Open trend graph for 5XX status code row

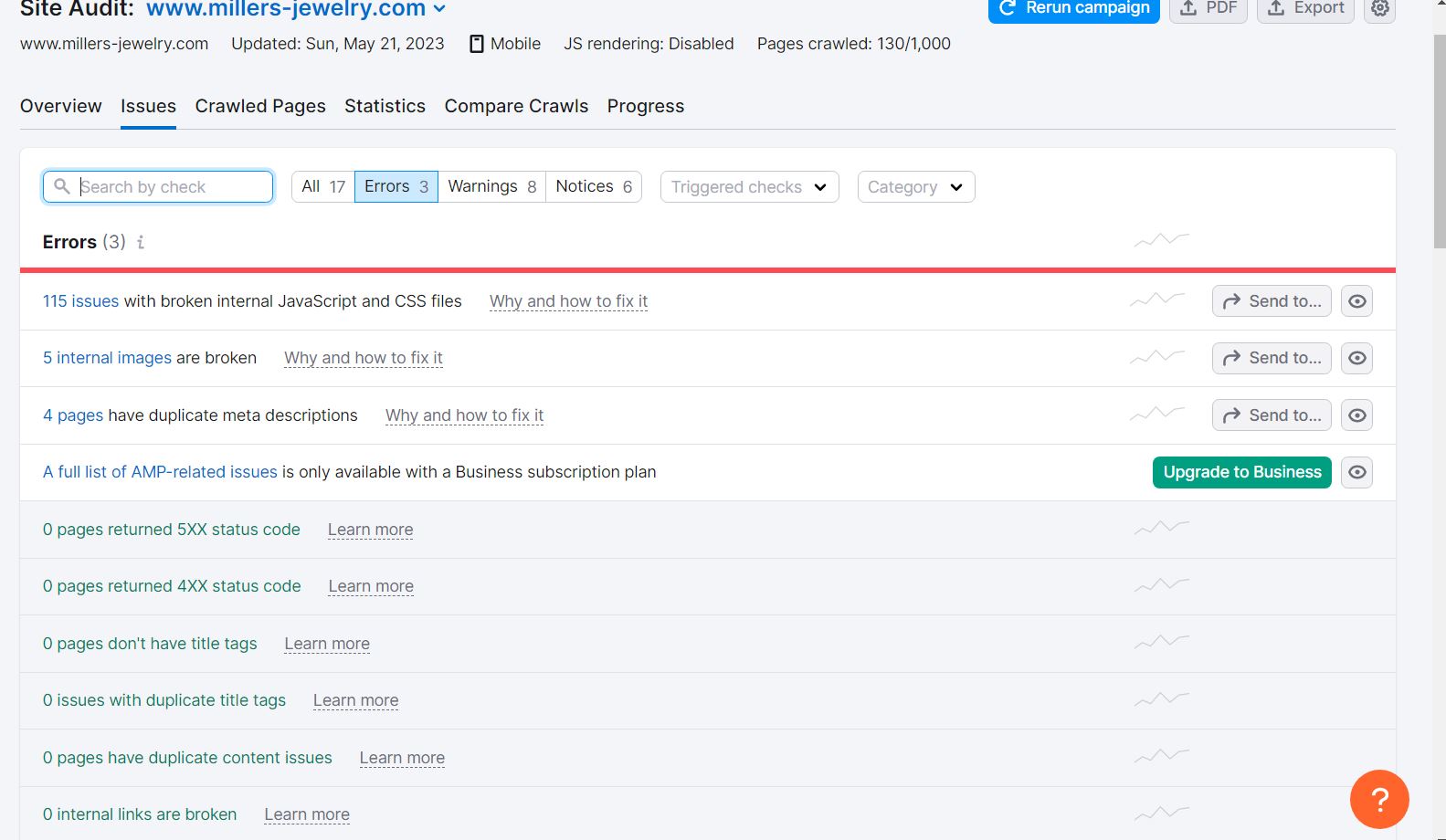tap(1161, 528)
